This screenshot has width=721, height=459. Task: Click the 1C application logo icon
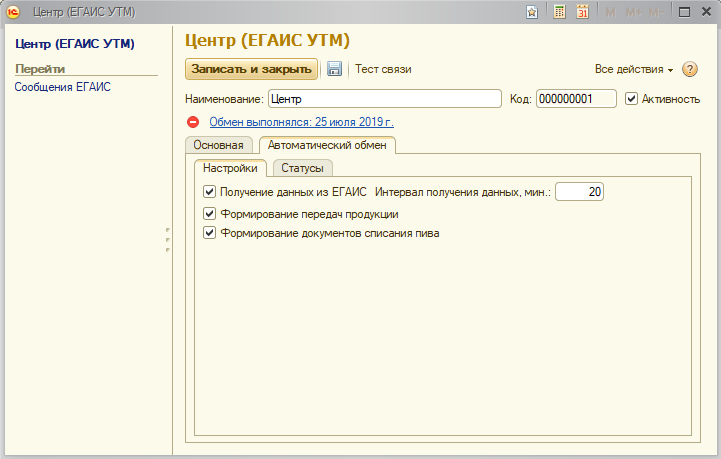click(13, 12)
